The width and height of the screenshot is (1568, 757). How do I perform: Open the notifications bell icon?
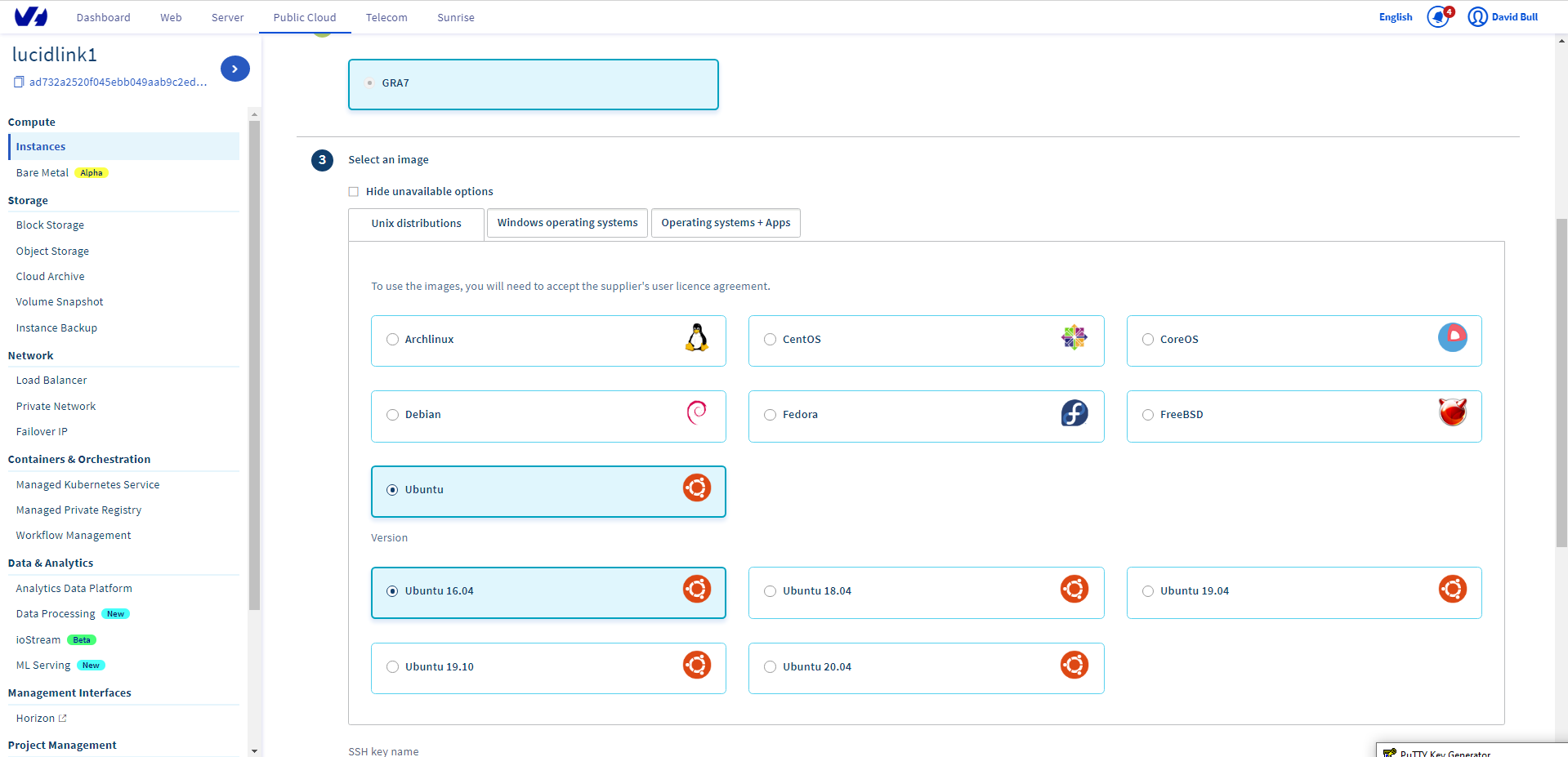(x=1437, y=17)
